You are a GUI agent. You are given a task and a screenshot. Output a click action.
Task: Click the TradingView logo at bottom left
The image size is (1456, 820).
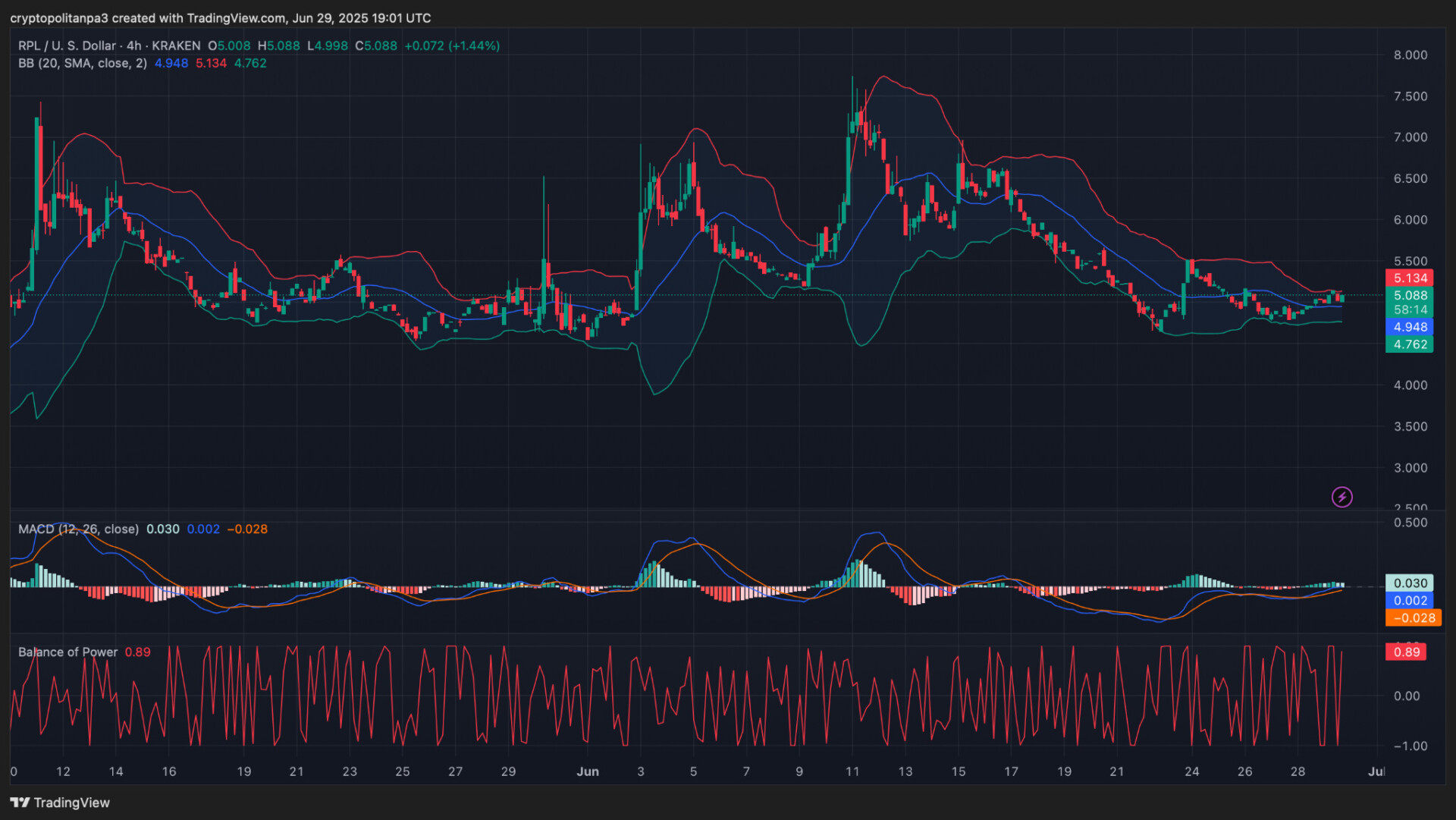[x=61, y=803]
